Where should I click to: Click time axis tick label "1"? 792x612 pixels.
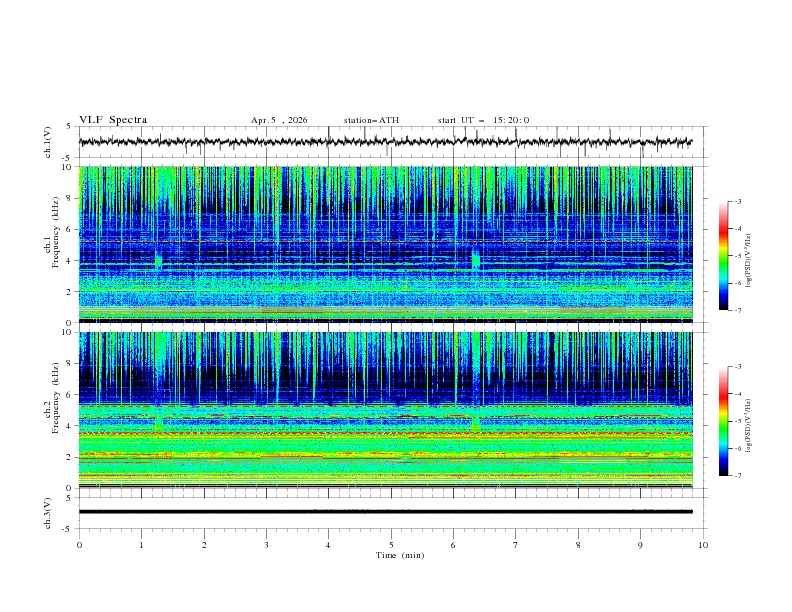pos(141,545)
